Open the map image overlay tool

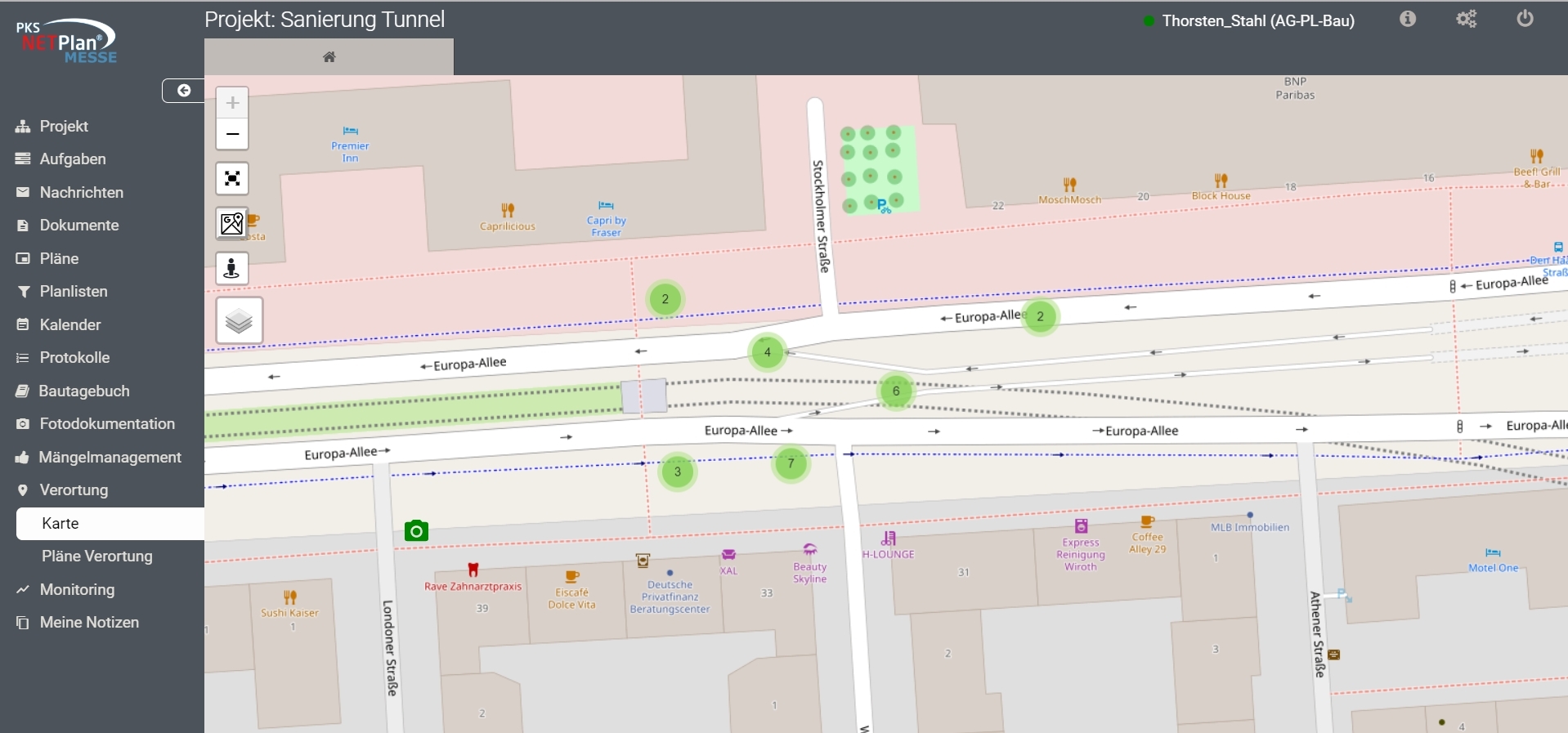[232, 223]
